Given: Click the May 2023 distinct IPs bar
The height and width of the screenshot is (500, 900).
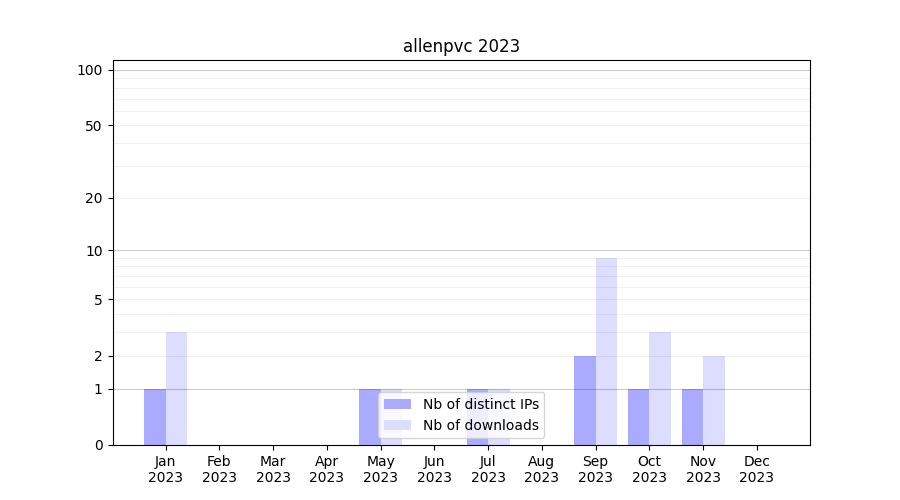Looking at the screenshot, I should pyautogui.click(x=370, y=417).
